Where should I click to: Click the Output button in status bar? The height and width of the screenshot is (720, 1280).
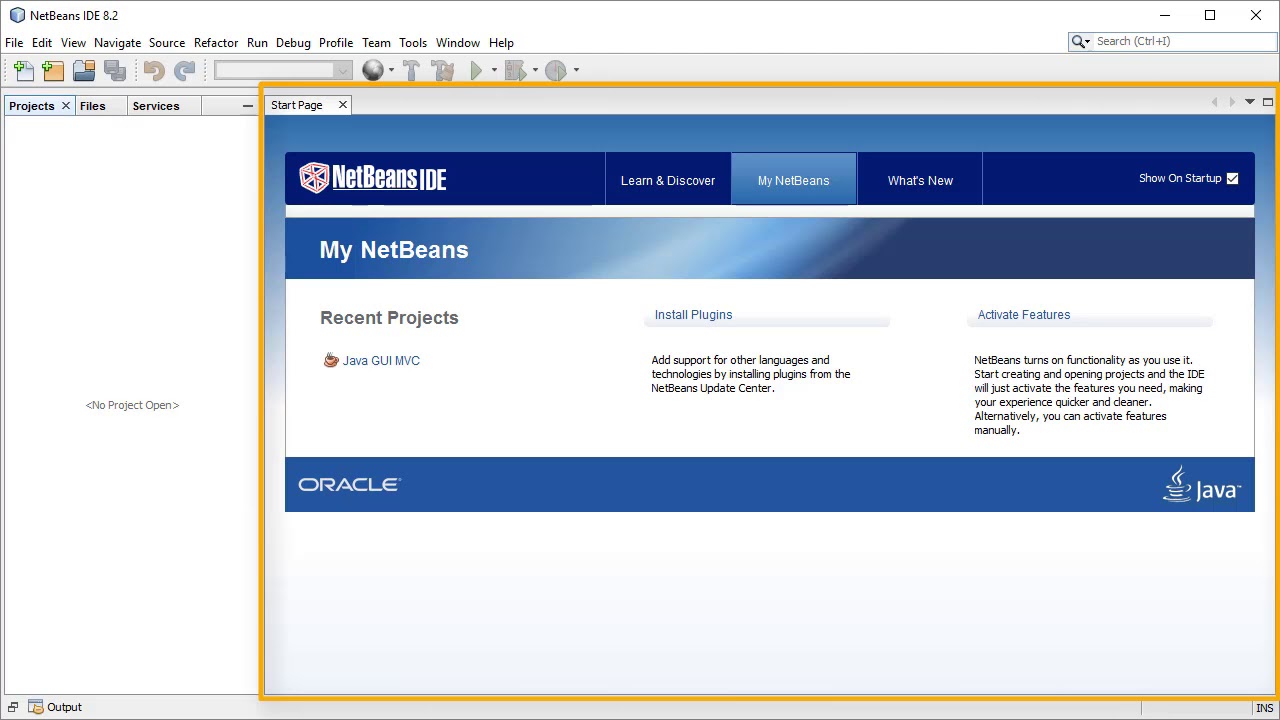pos(55,707)
